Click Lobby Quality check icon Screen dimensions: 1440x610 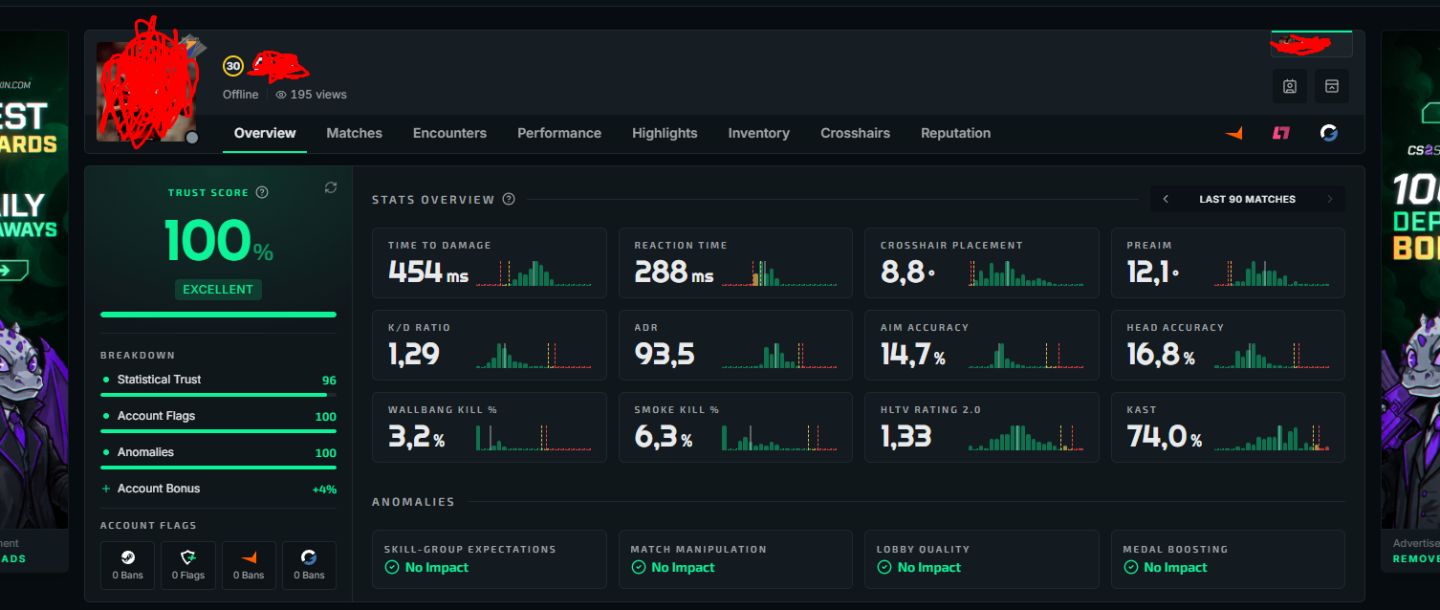(x=884, y=567)
